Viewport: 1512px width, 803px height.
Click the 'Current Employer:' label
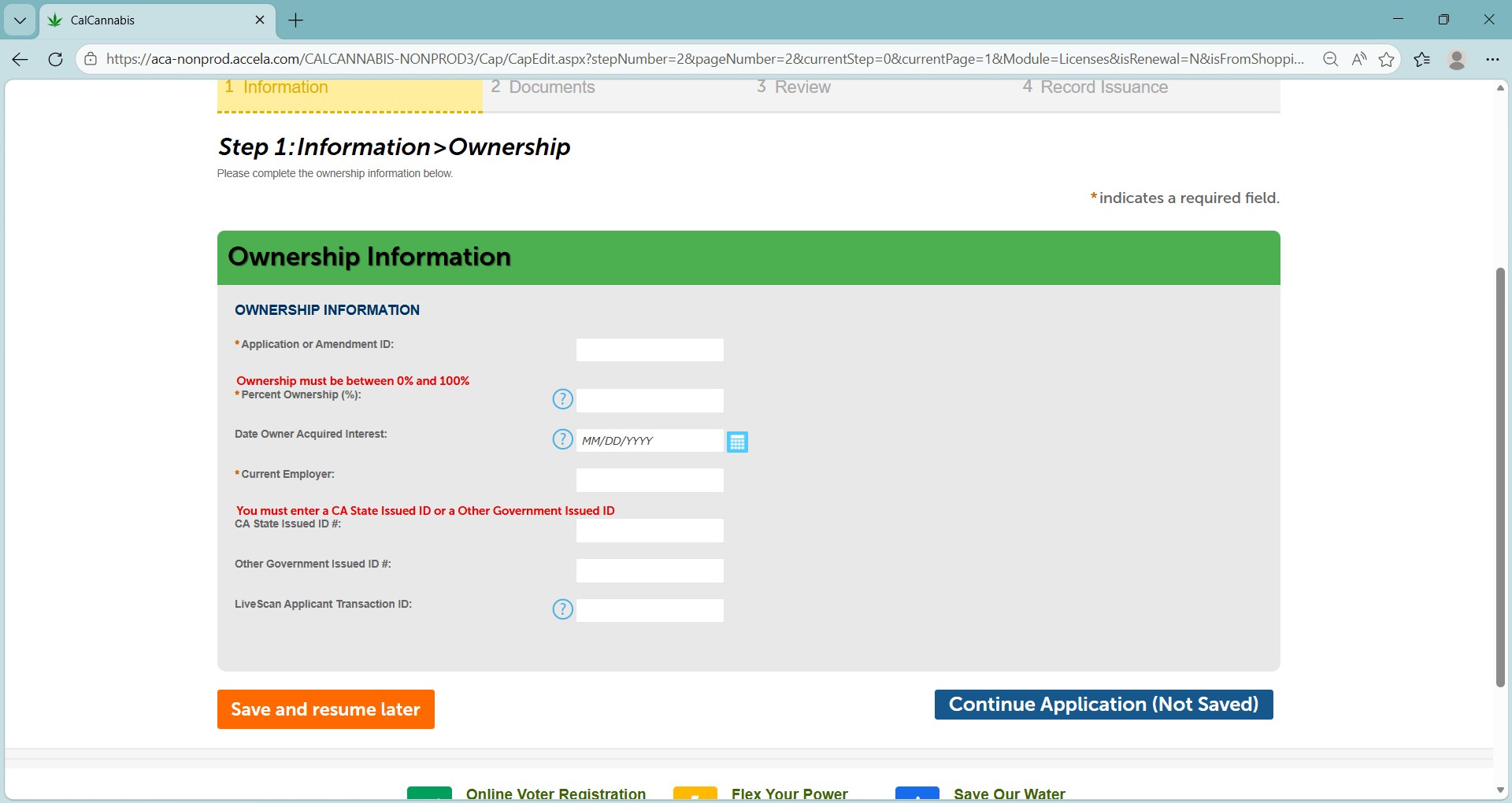[x=287, y=474]
